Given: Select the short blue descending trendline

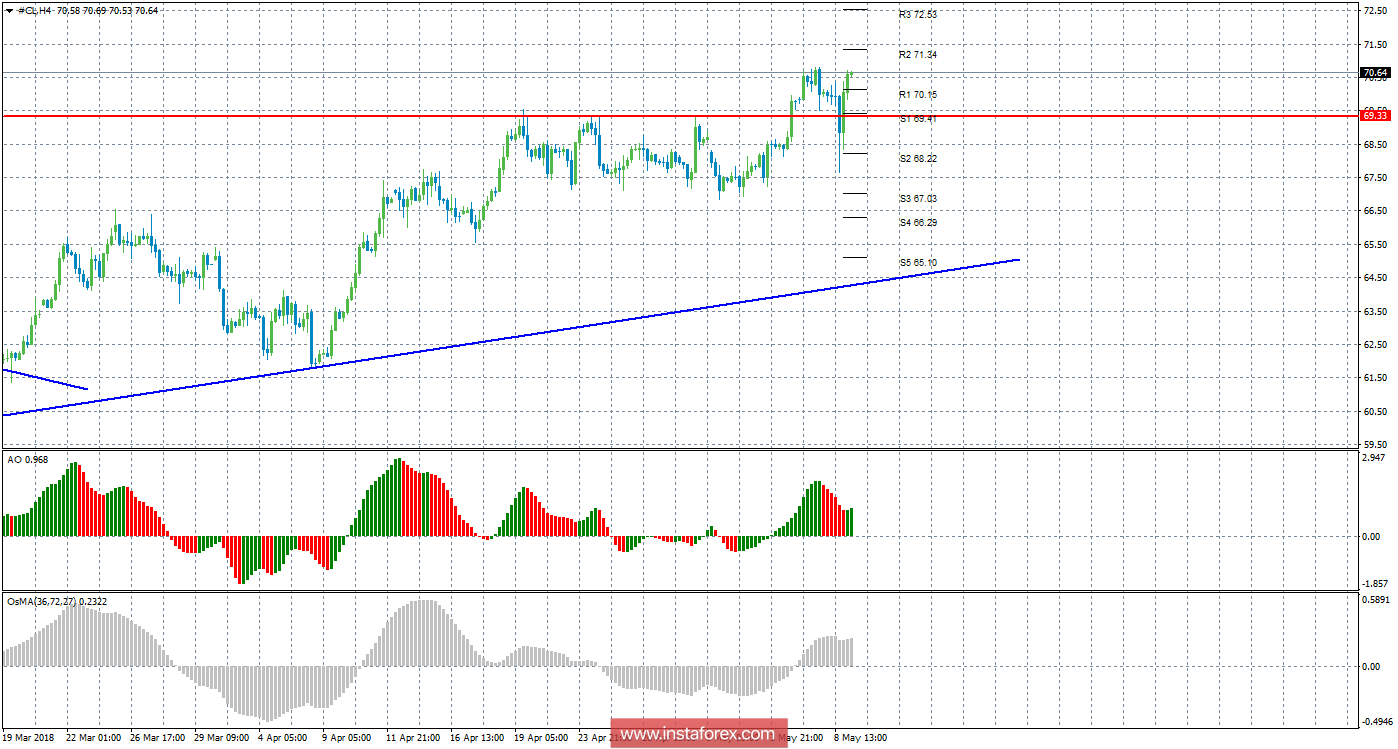Looking at the screenshot, I should (x=45, y=379).
